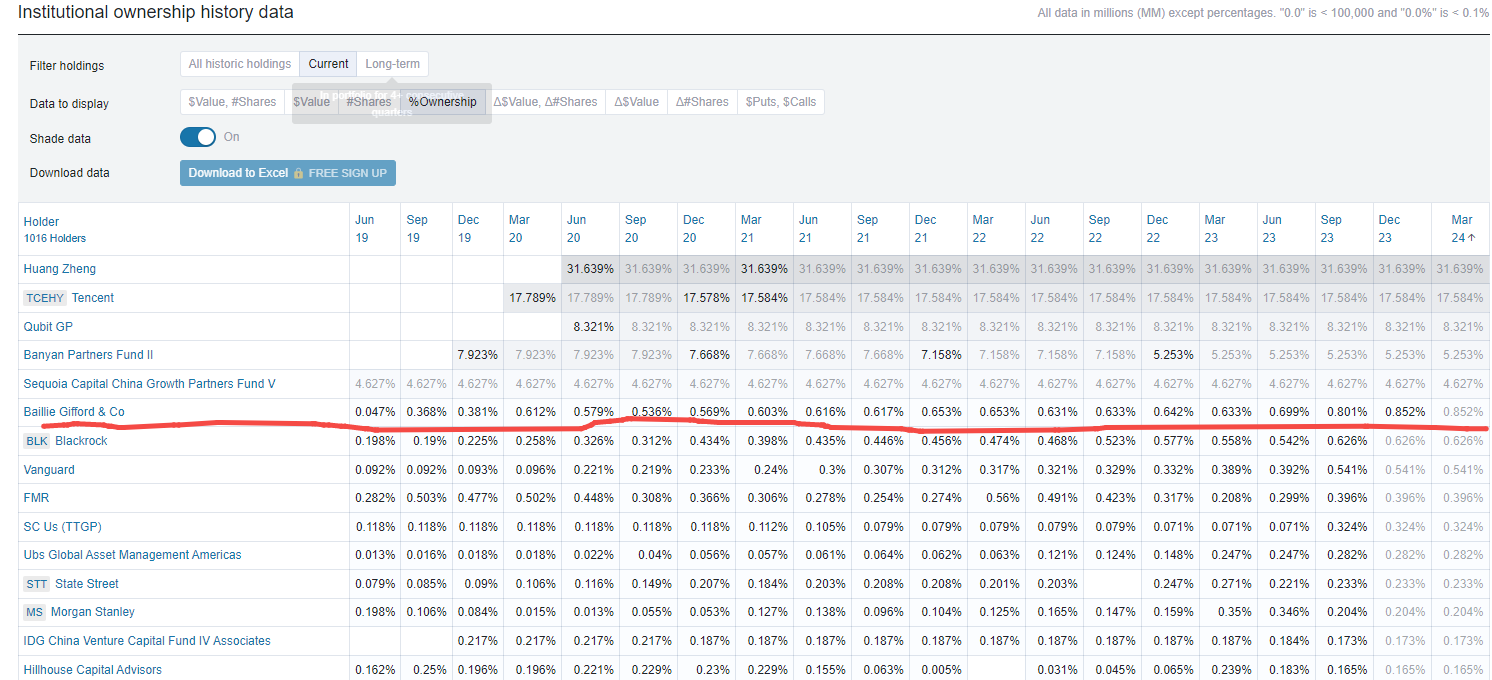Show the $Puts, $Calls data view
This screenshot has width=1492, height=680.
(780, 102)
